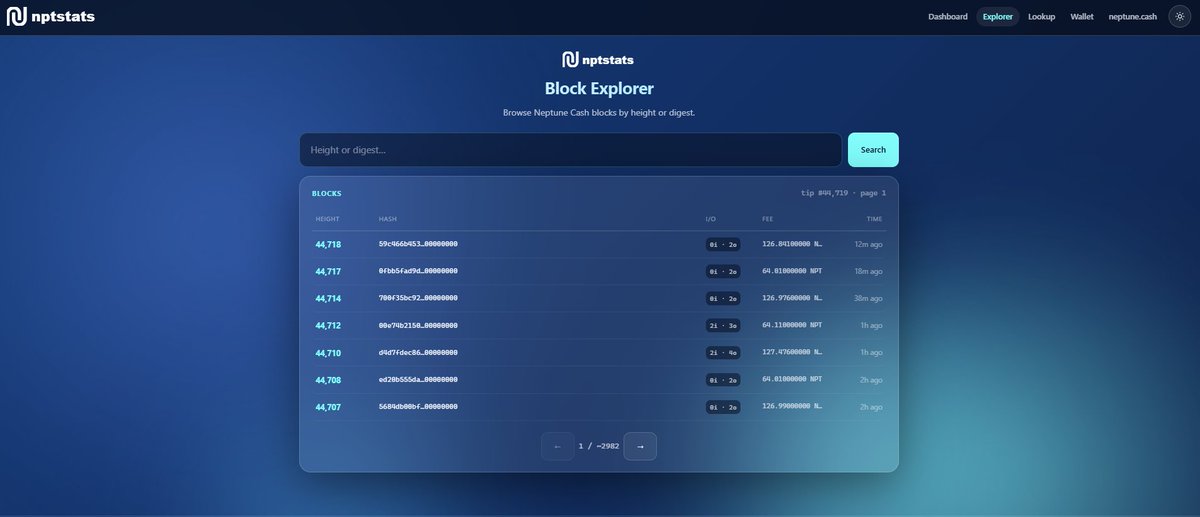
Task: Click the HEIGHT column header
Action: click(327, 218)
